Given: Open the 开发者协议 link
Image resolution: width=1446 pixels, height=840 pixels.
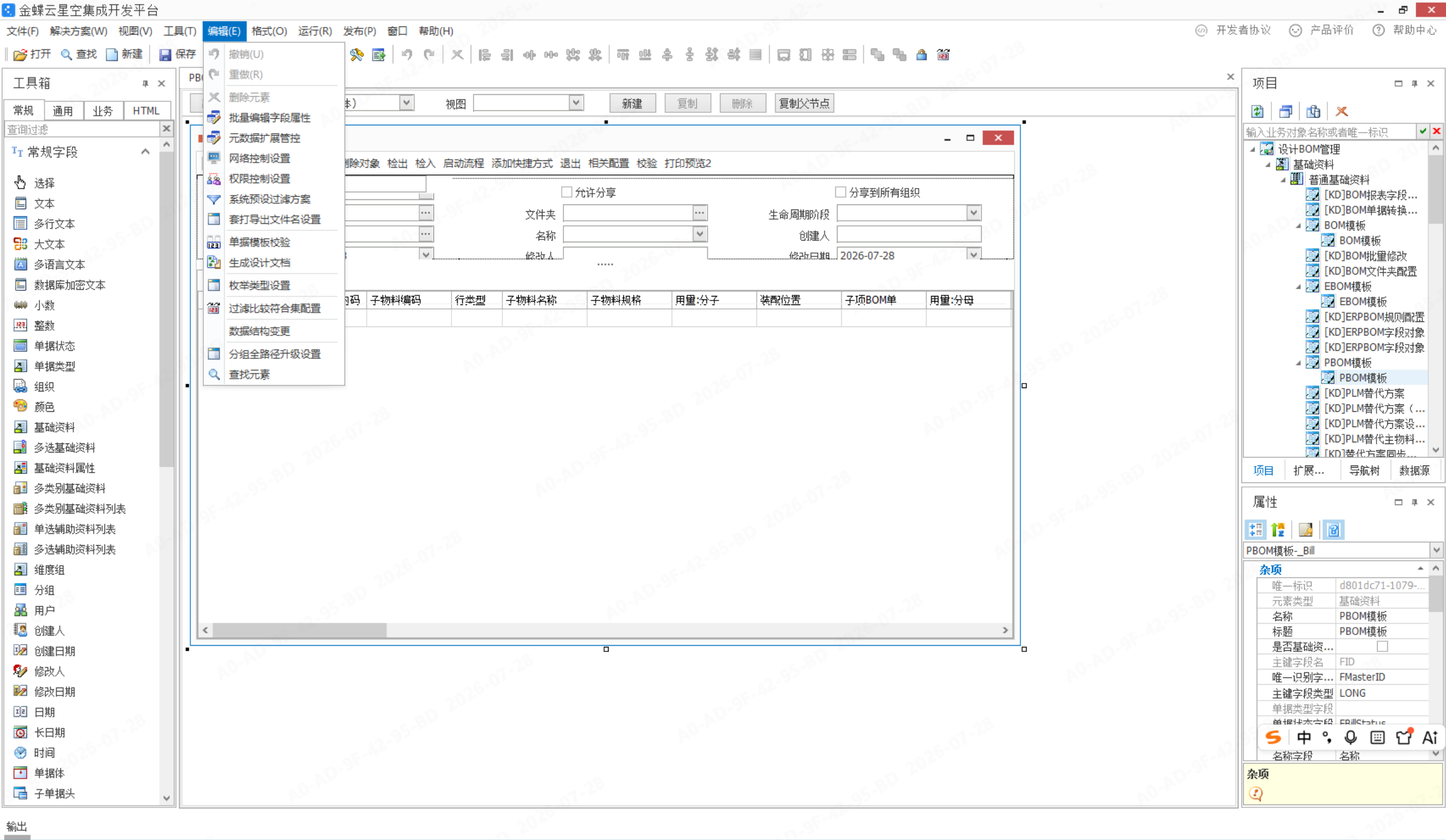Looking at the screenshot, I should pos(1234,31).
